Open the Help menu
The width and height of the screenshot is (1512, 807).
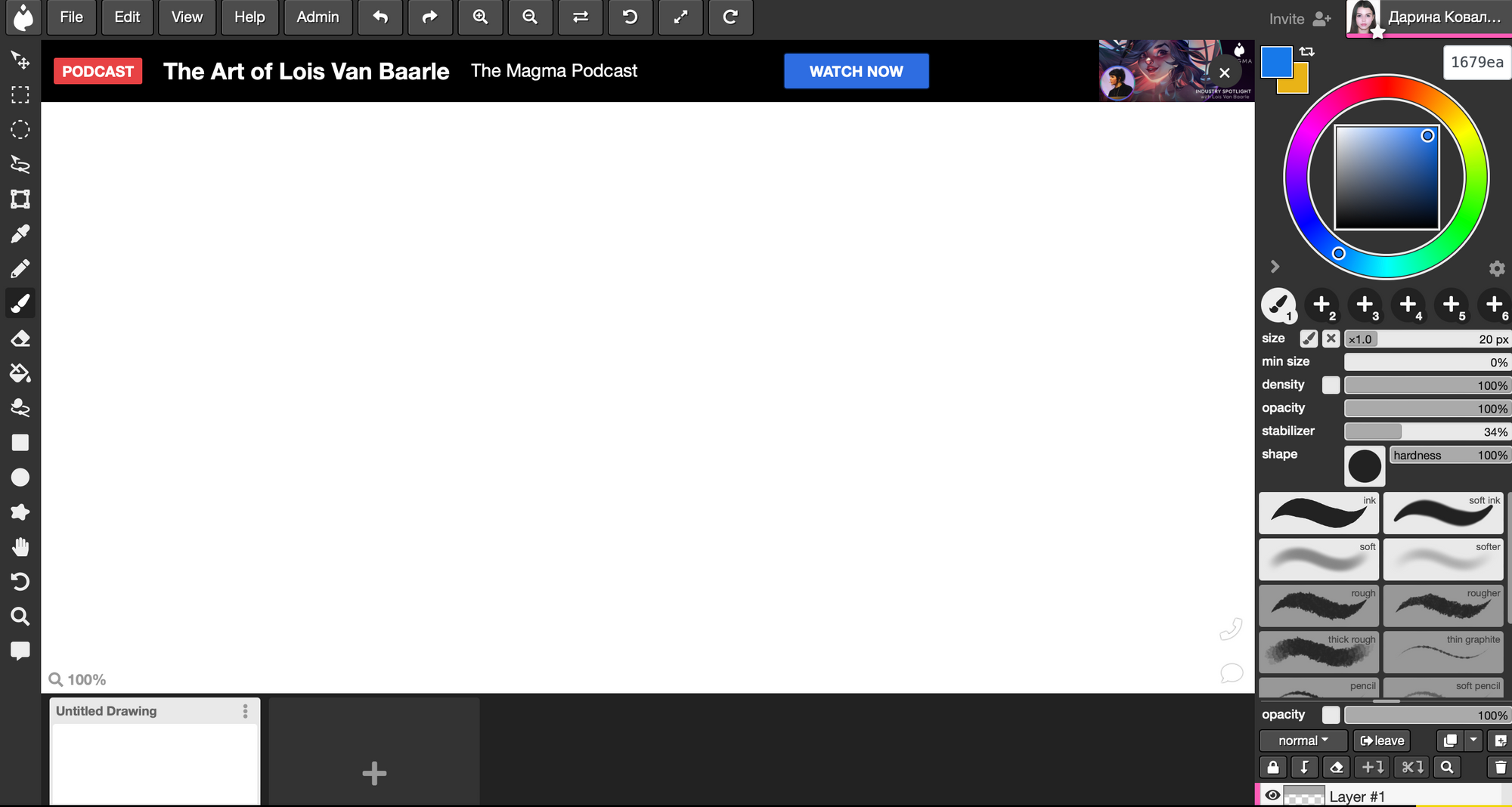(x=249, y=17)
